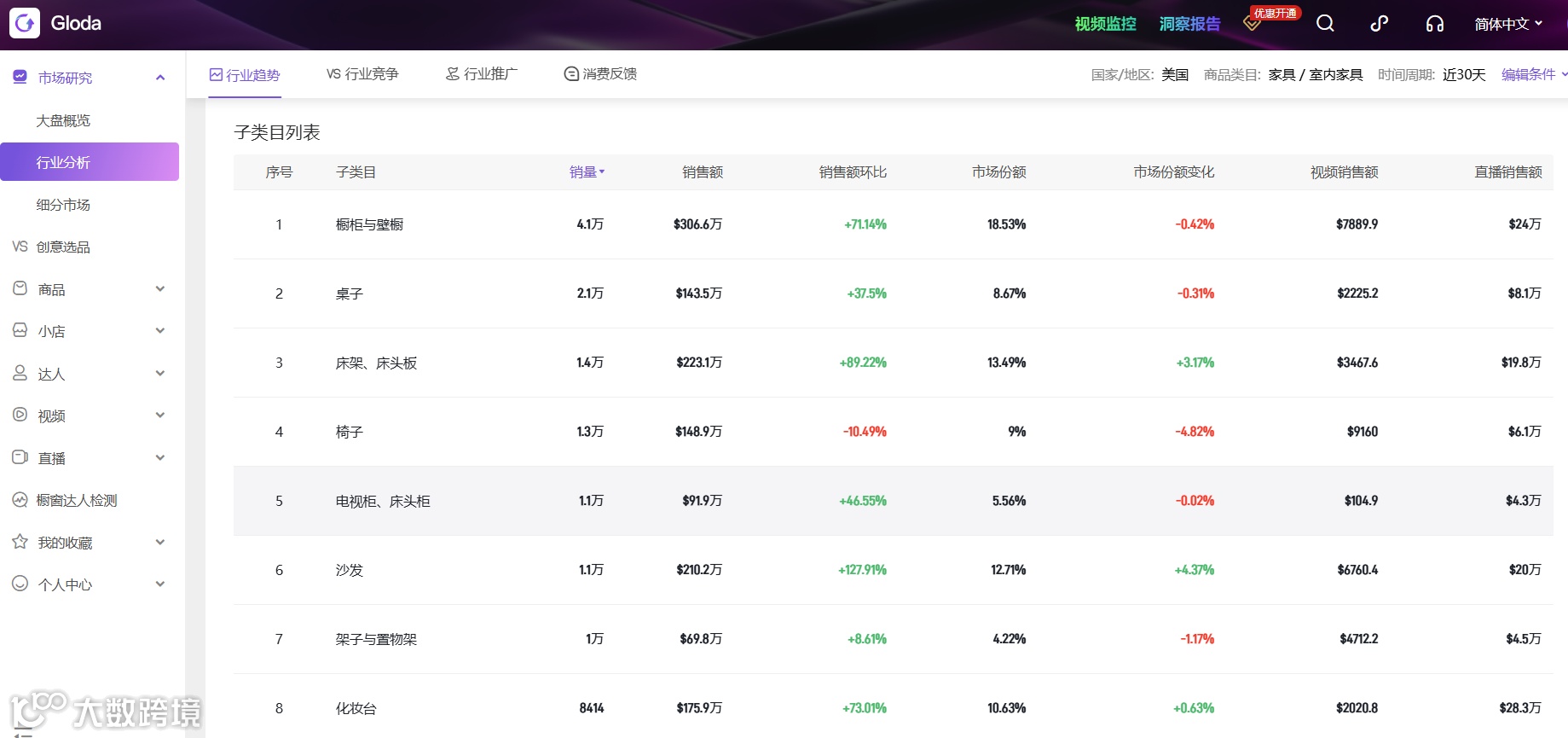Open the 编辑条件 filter dropdown

[1534, 74]
